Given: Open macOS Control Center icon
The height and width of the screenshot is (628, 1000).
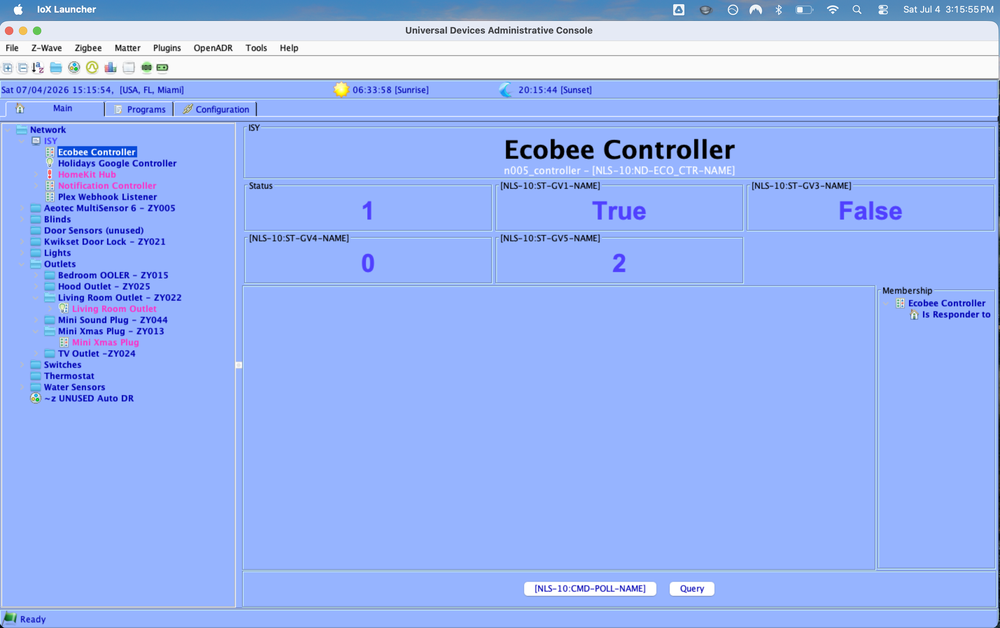Looking at the screenshot, I should (x=883, y=10).
